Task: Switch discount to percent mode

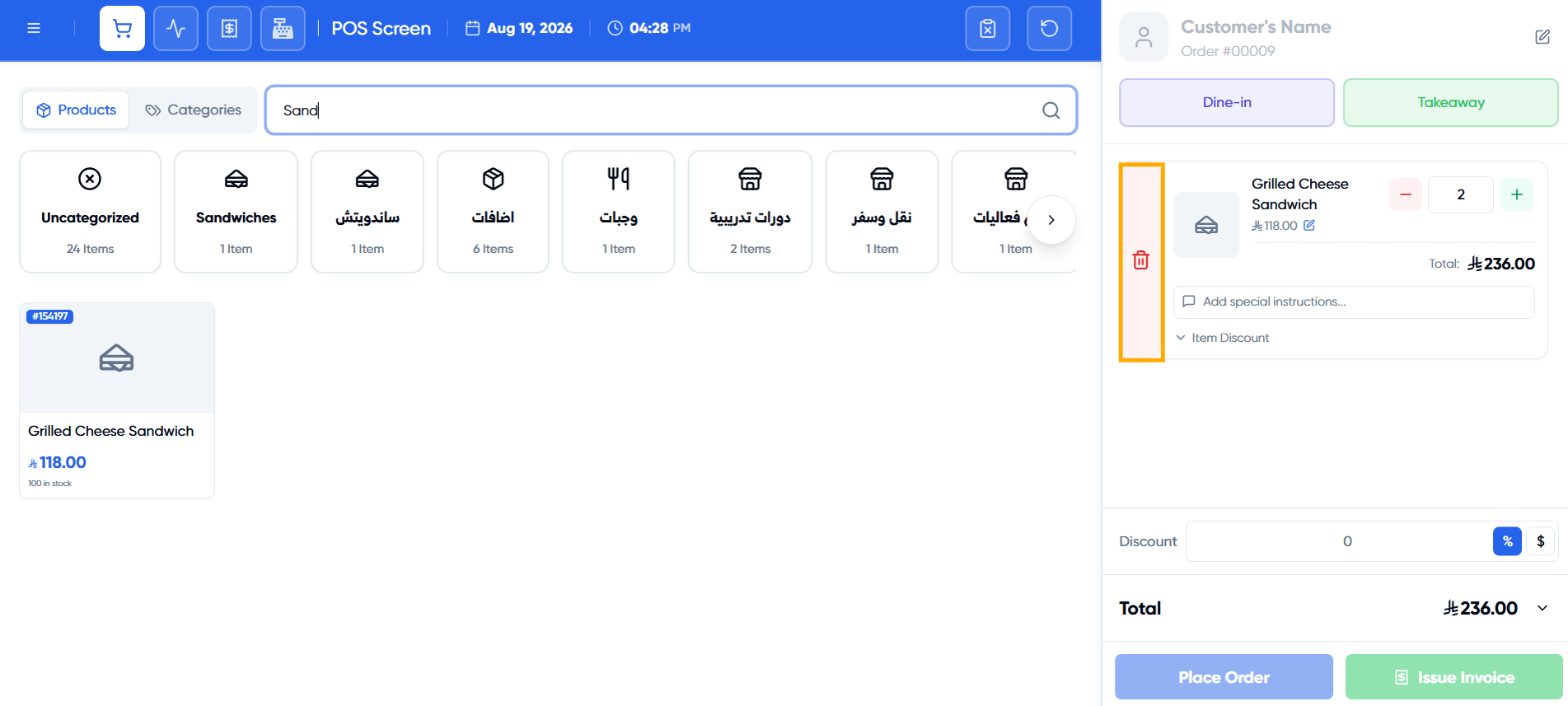Action: coord(1507,541)
